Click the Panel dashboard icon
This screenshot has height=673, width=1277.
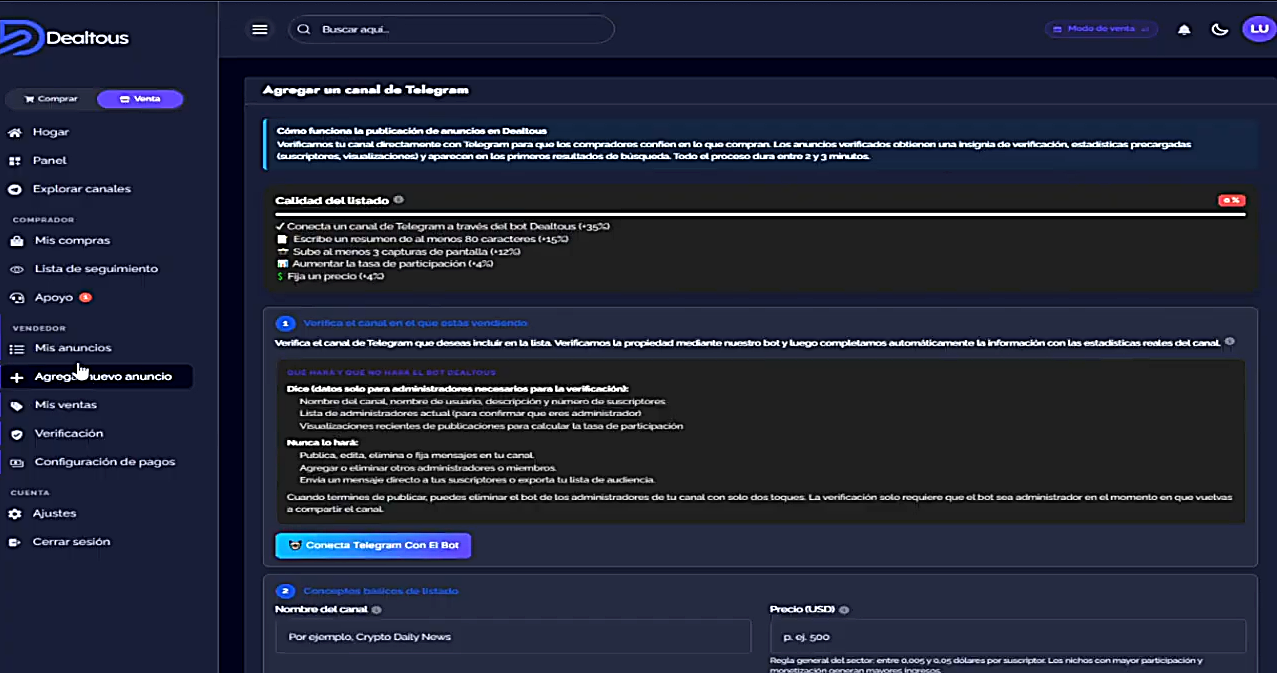click(15, 161)
